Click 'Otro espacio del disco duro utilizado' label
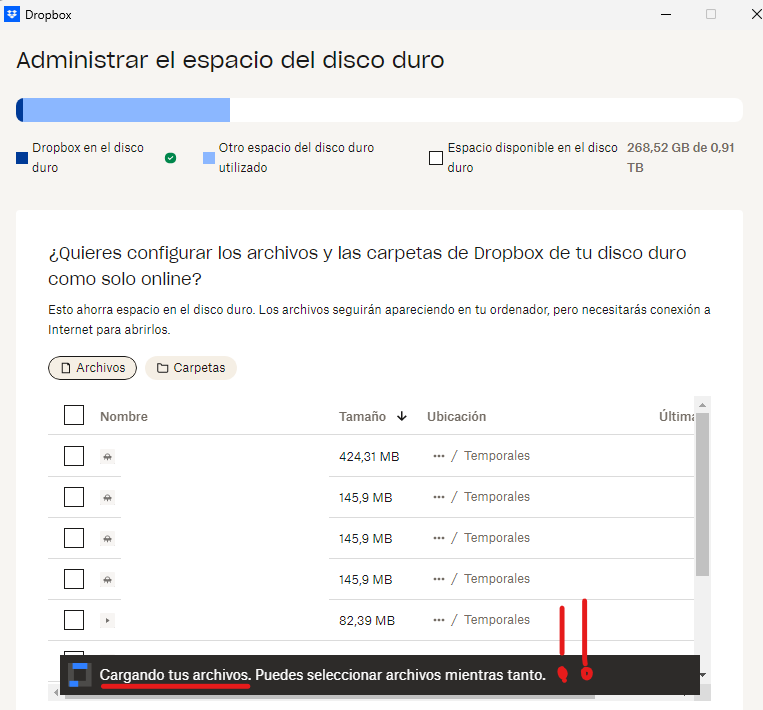The height and width of the screenshot is (710, 763). 296,158
